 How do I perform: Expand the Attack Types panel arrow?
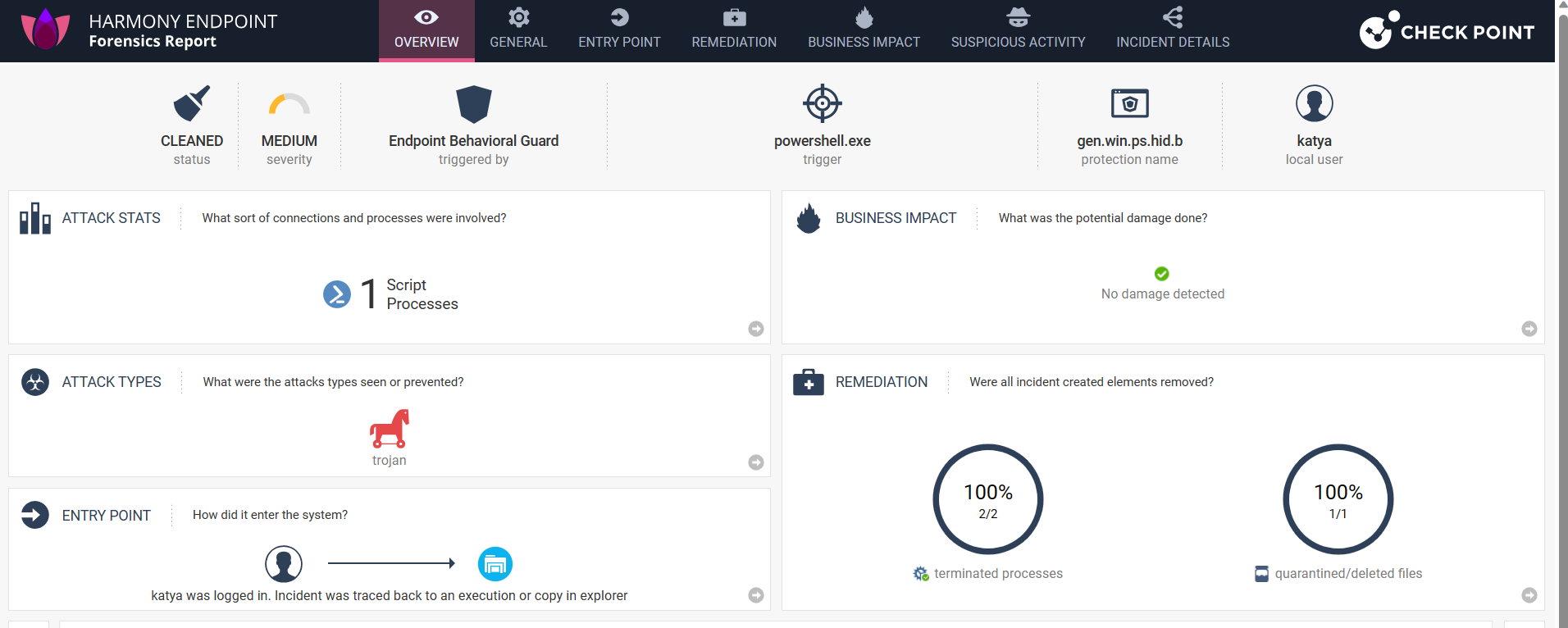[x=756, y=462]
